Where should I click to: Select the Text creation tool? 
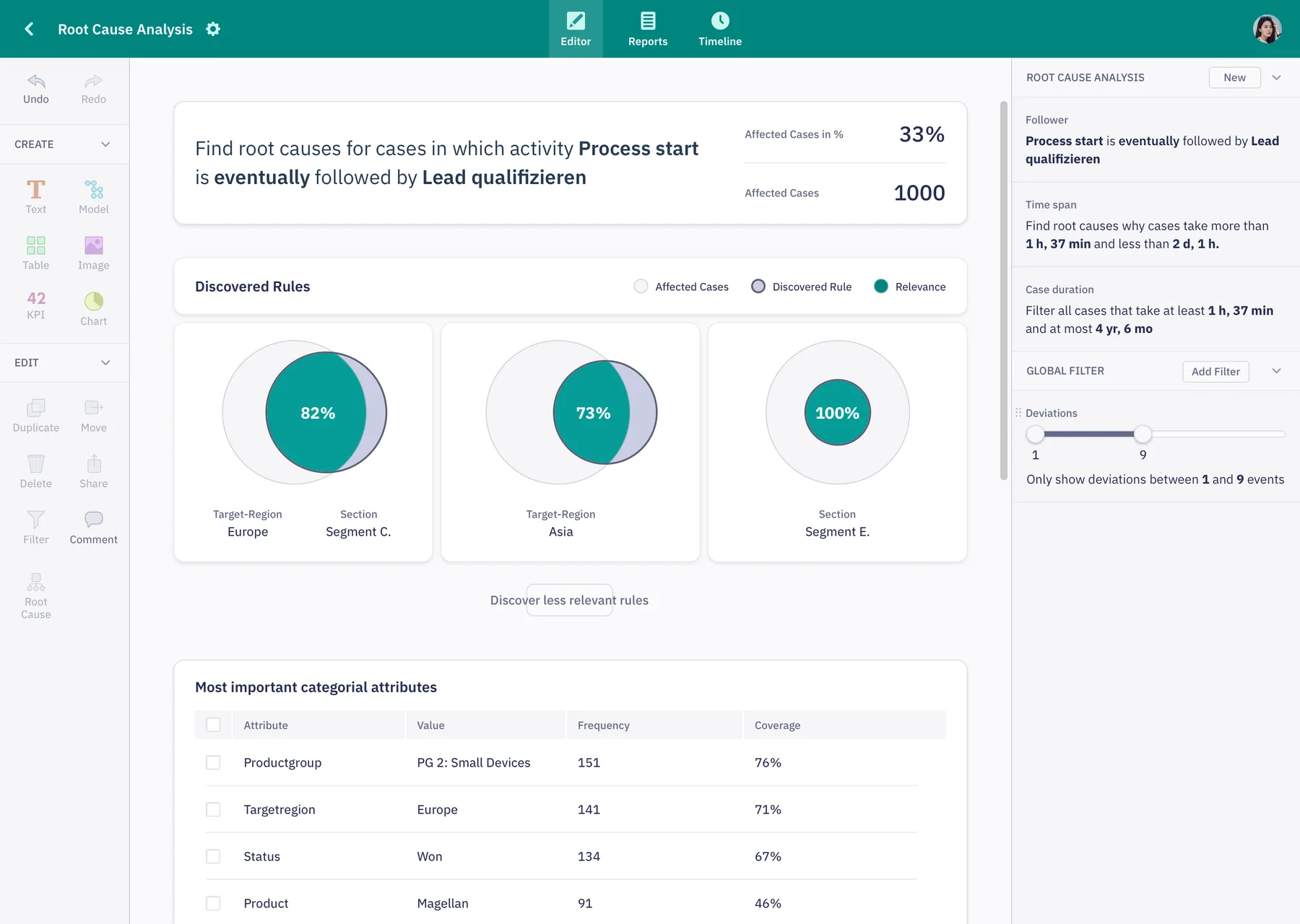click(x=36, y=197)
